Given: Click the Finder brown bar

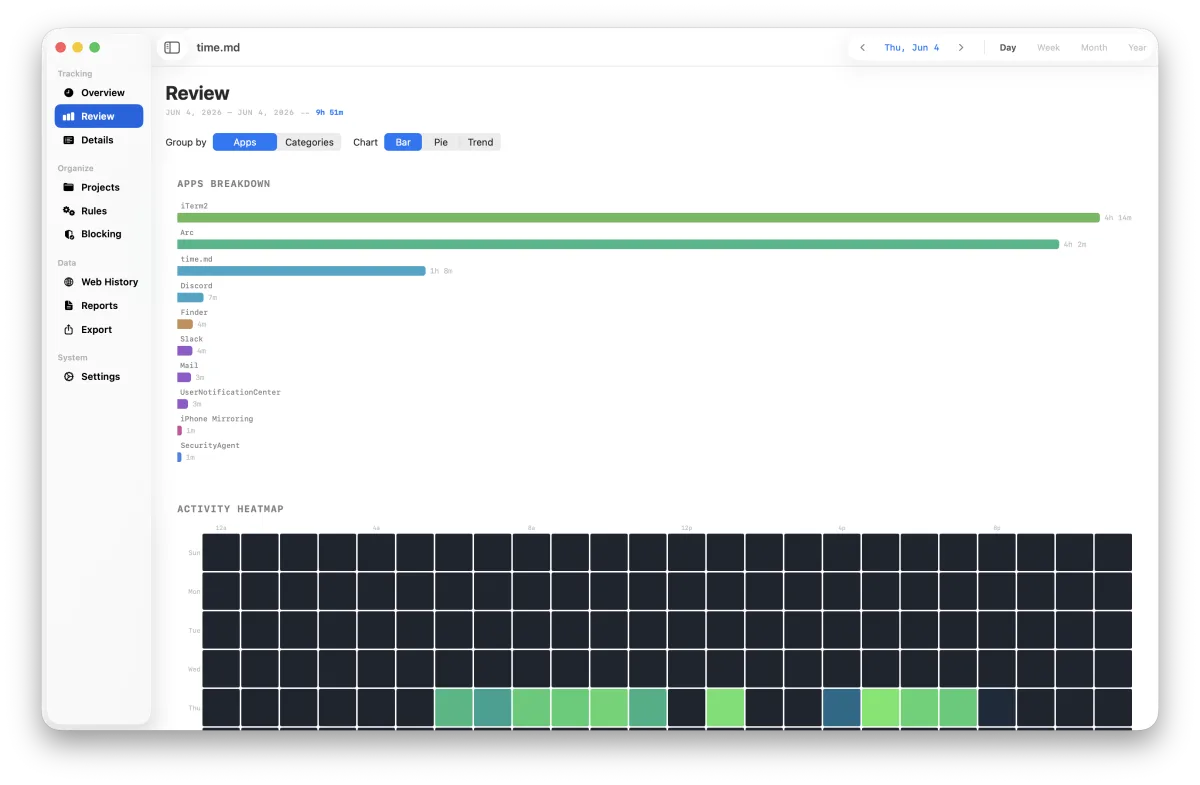Looking at the screenshot, I should point(185,324).
